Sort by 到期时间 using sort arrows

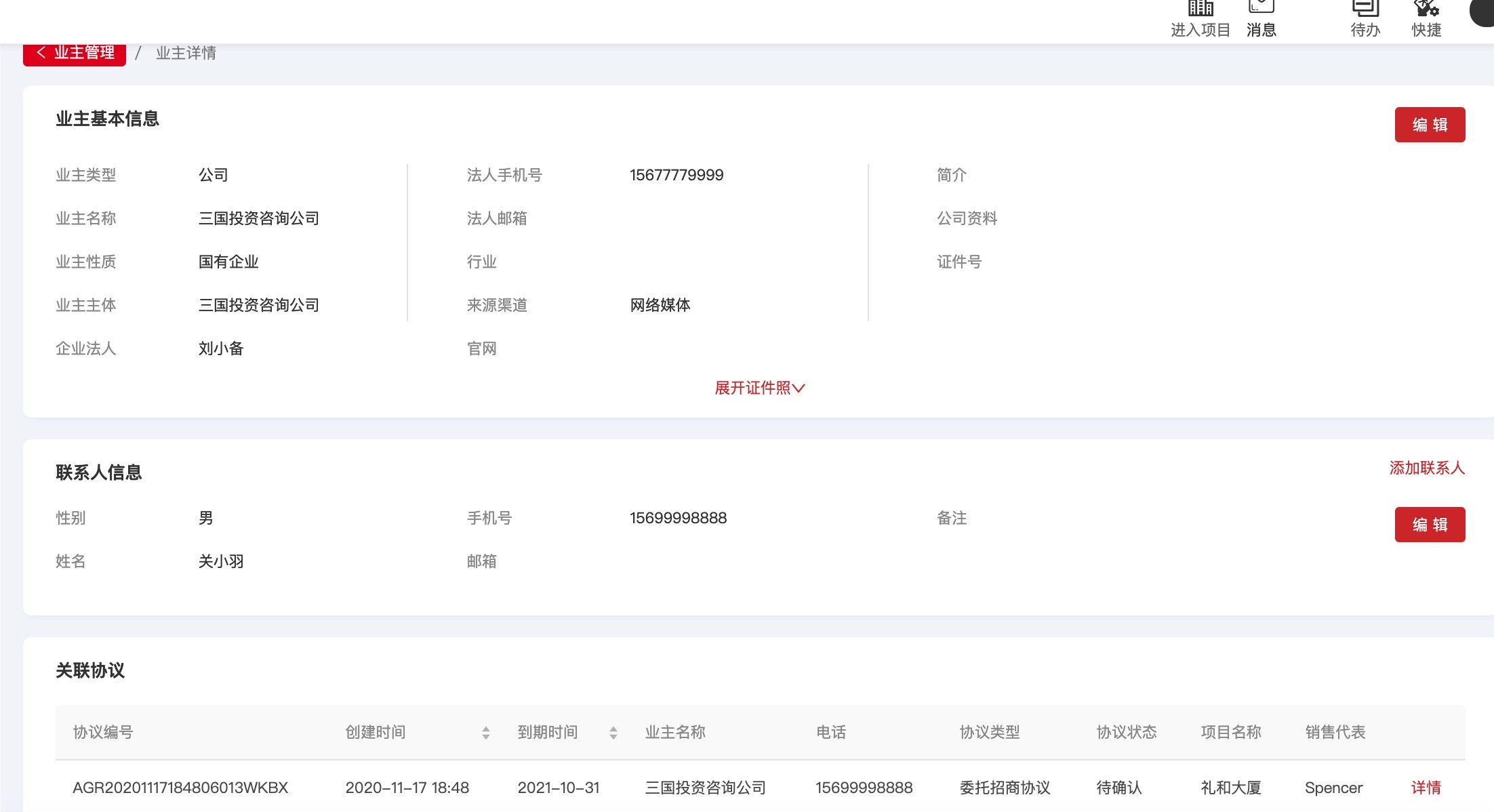613,733
